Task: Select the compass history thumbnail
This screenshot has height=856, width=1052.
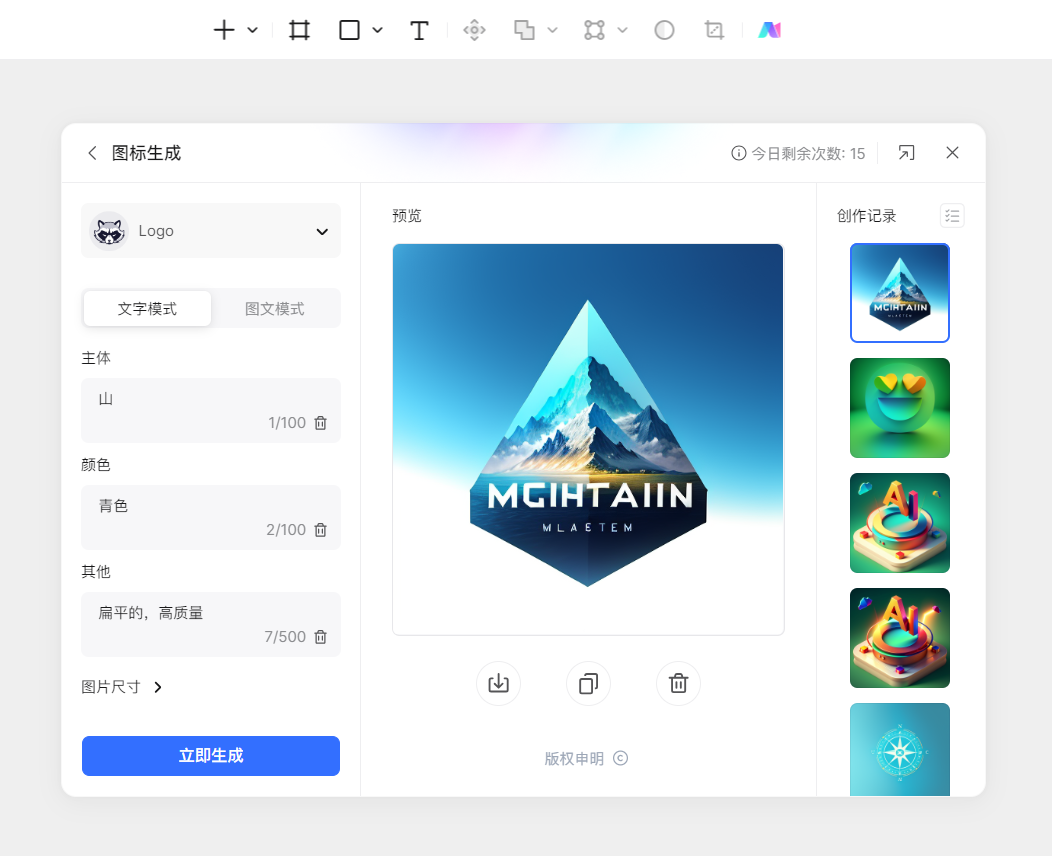Action: click(900, 749)
